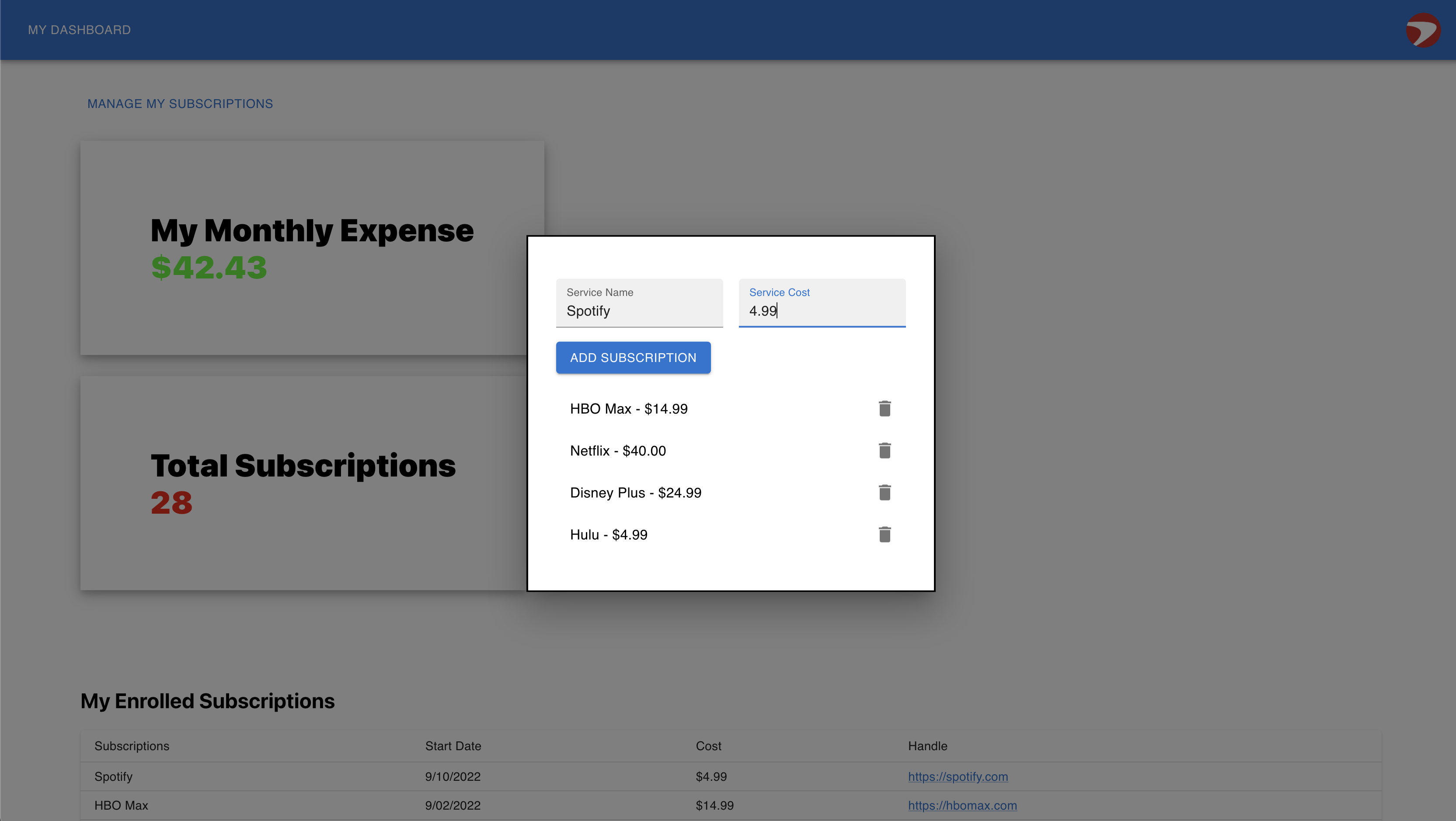Viewport: 1456px width, 821px height.
Task: Click the Start Date column header
Action: (453, 746)
